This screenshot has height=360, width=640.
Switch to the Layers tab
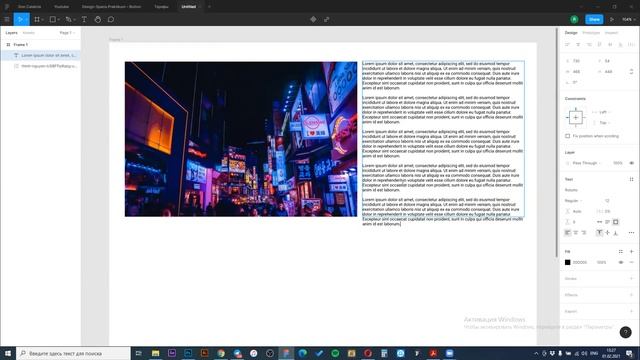tap(11, 33)
